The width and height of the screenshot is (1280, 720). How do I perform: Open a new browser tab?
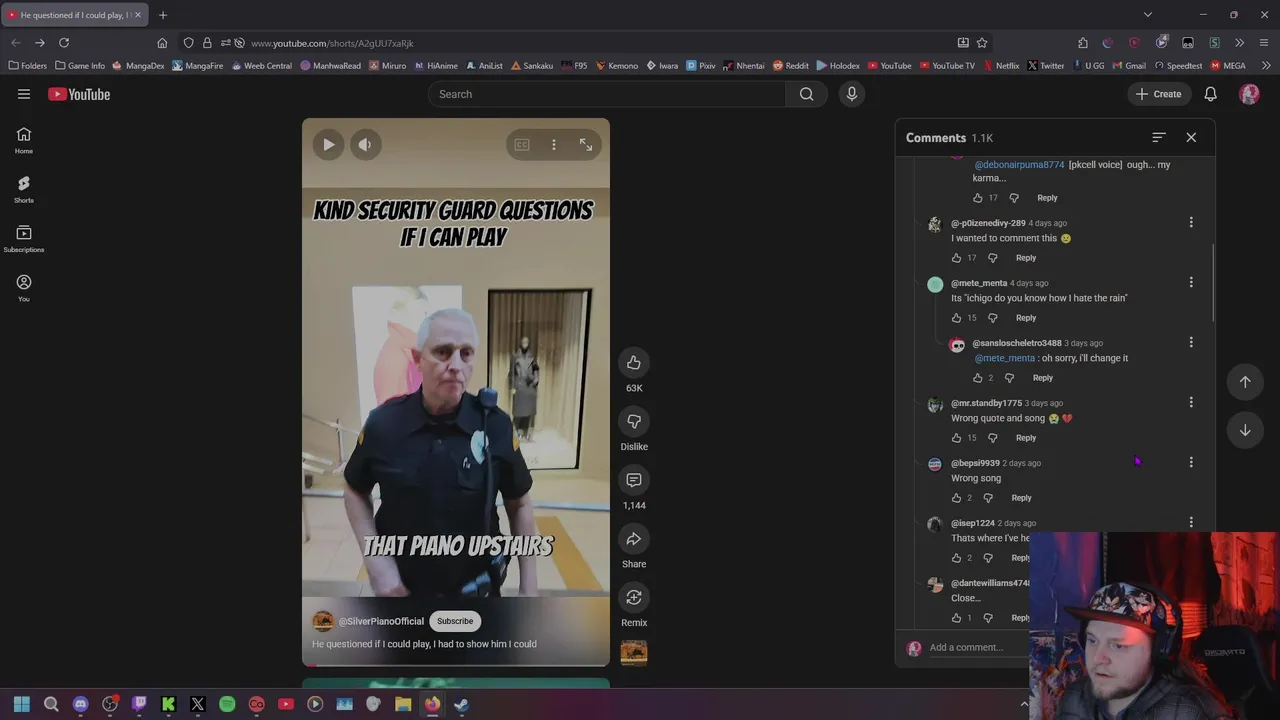(163, 15)
